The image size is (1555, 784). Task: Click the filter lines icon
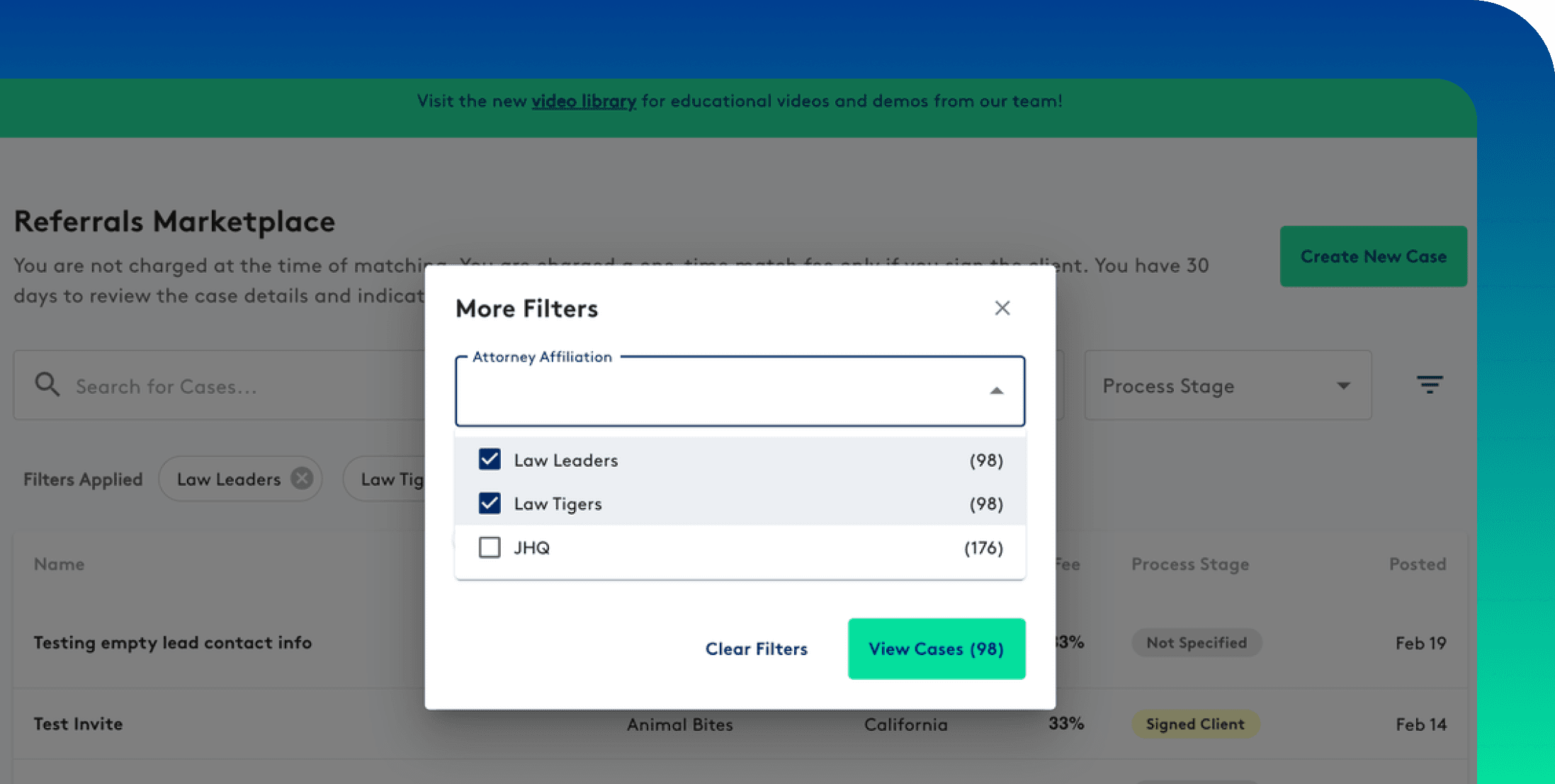[1429, 385]
